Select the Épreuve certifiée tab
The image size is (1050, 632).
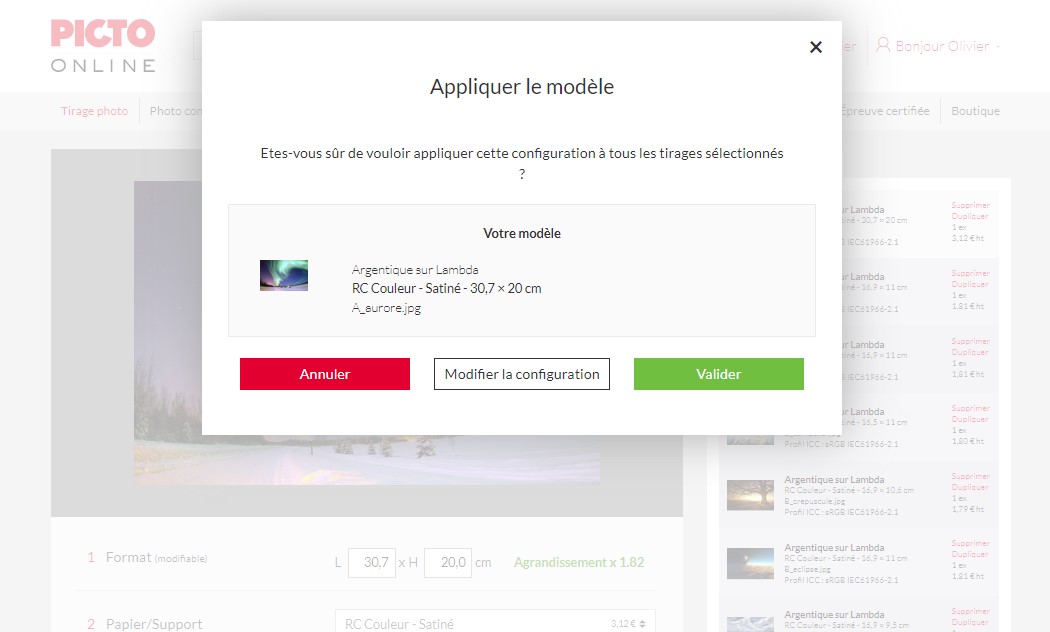[886, 110]
